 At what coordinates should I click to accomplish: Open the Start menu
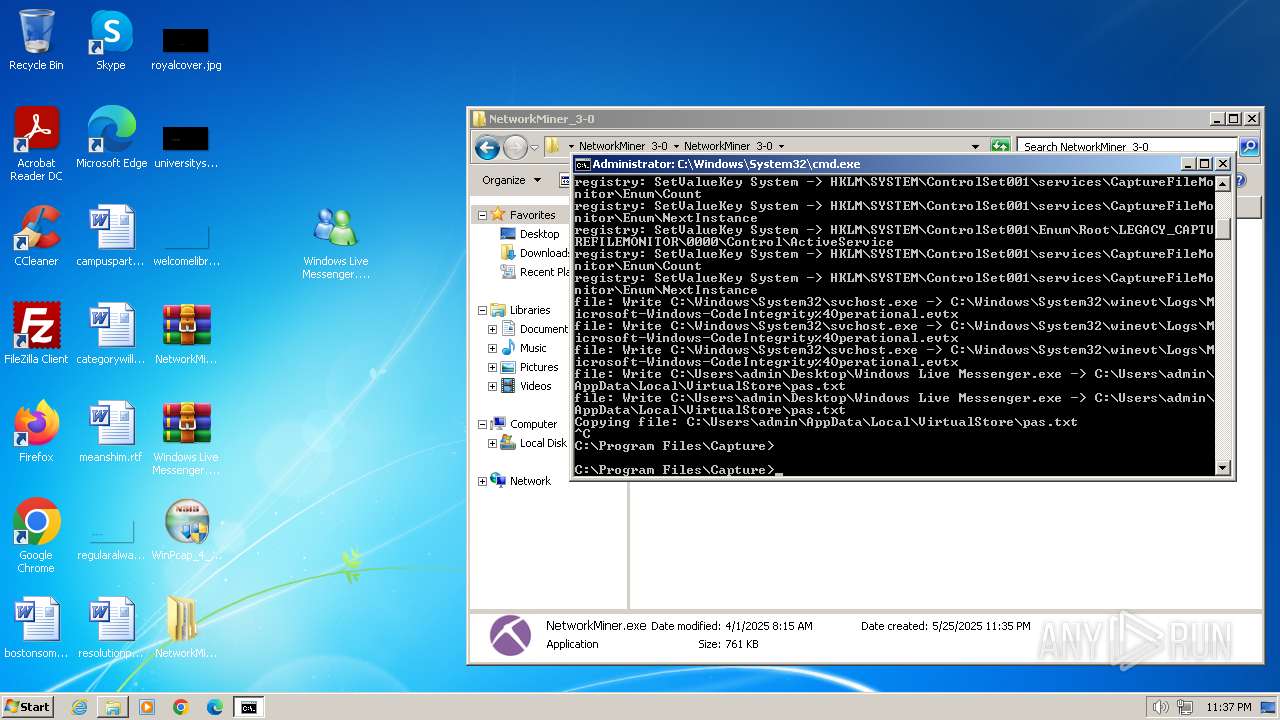pos(28,707)
